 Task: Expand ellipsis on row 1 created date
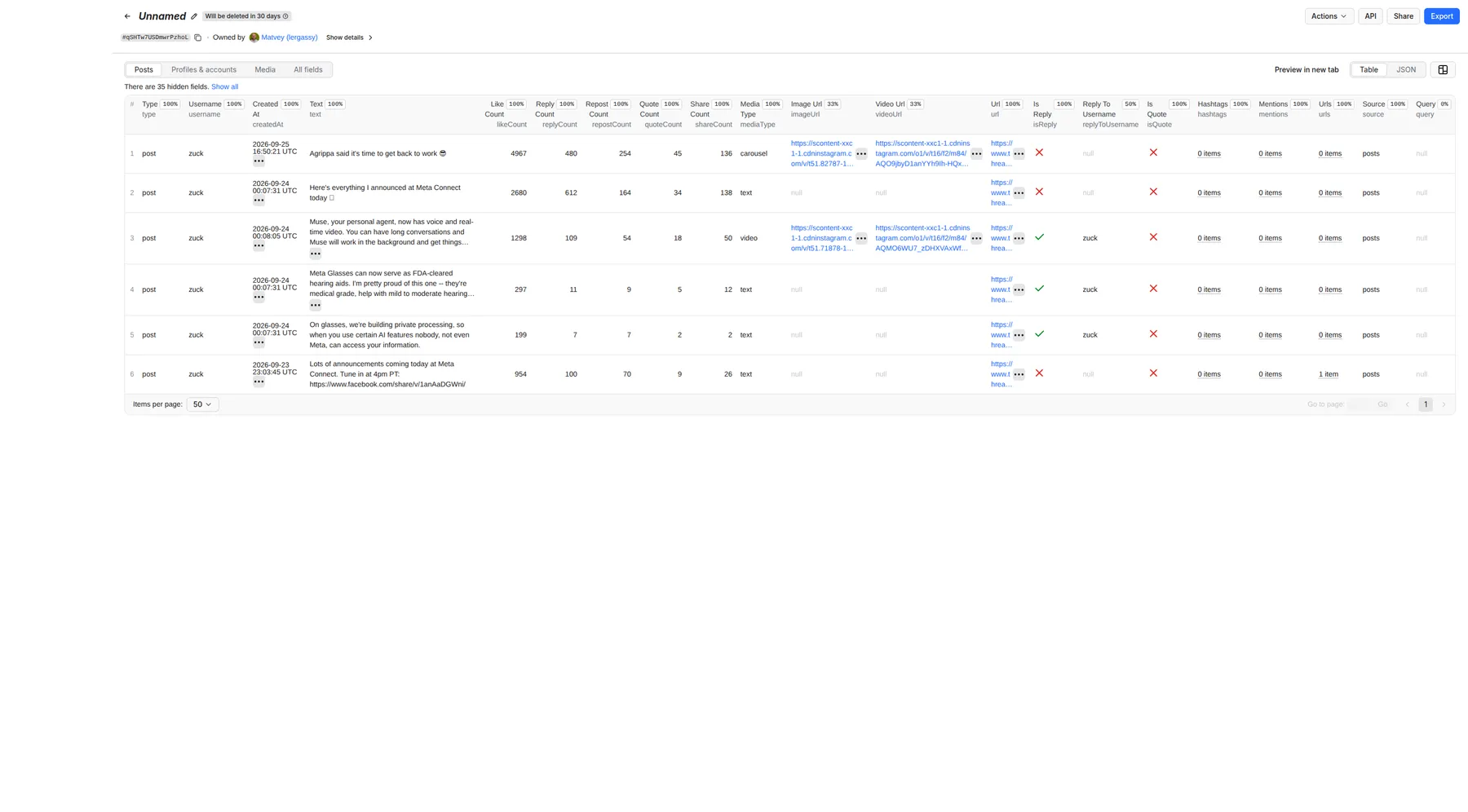pos(259,161)
